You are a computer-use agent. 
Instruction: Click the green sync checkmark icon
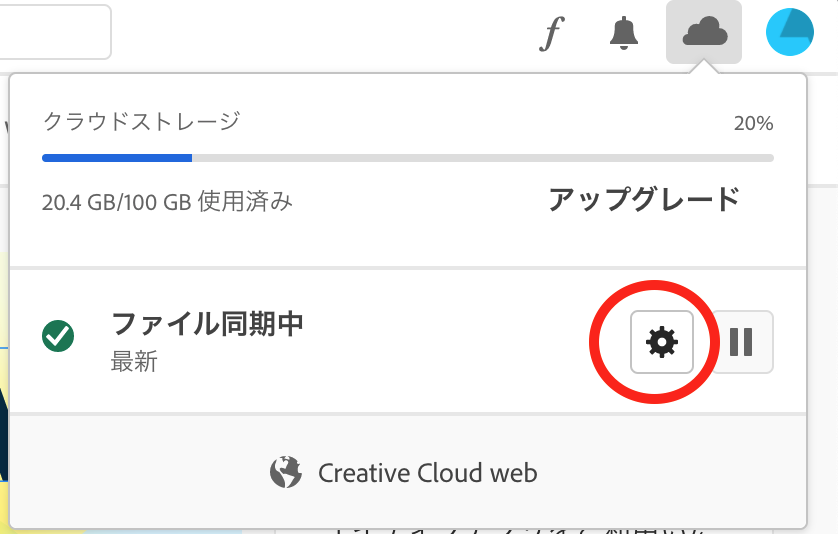pyautogui.click(x=58, y=336)
